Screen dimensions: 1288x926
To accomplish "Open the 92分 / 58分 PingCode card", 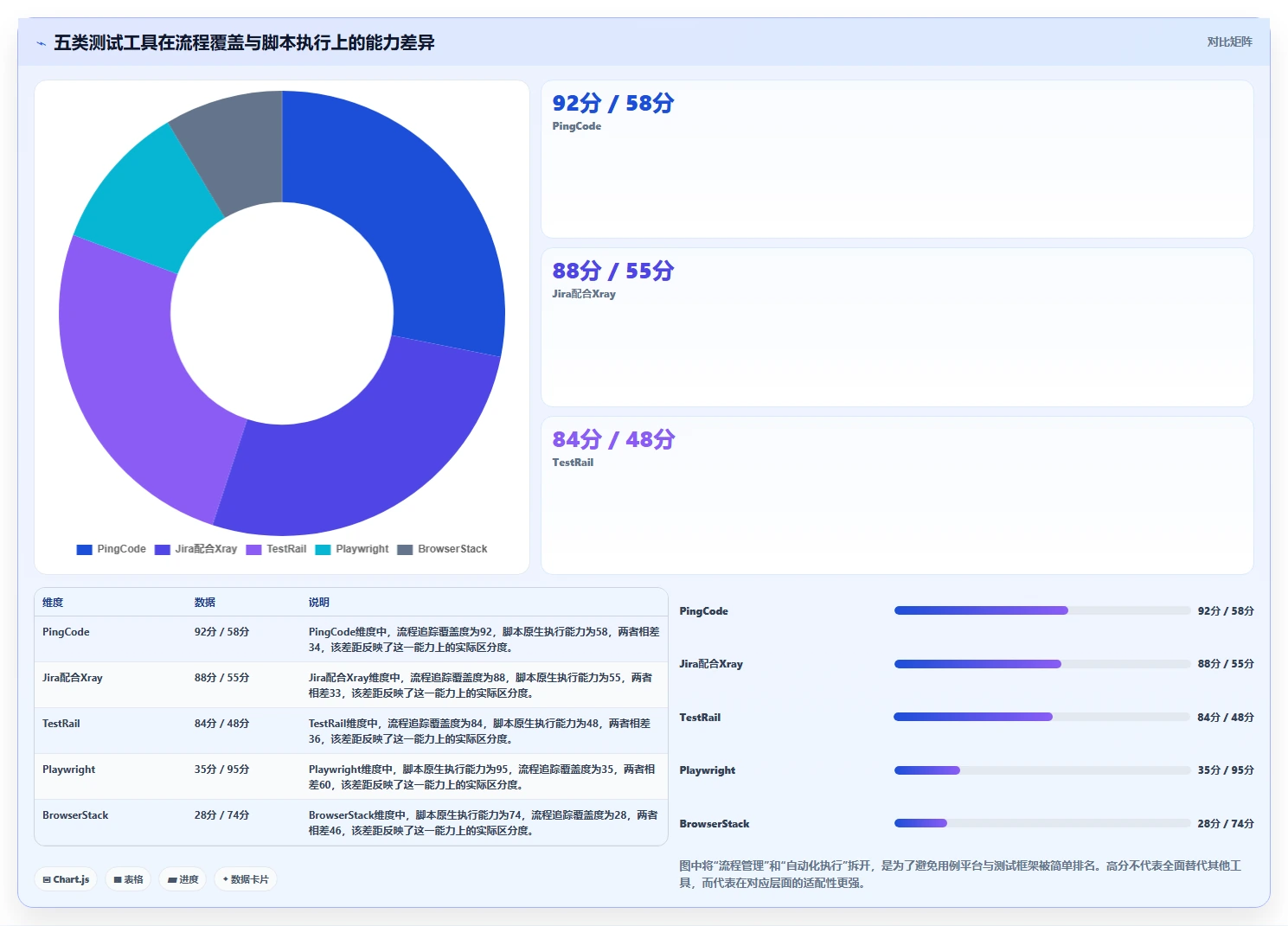I will coord(897,159).
